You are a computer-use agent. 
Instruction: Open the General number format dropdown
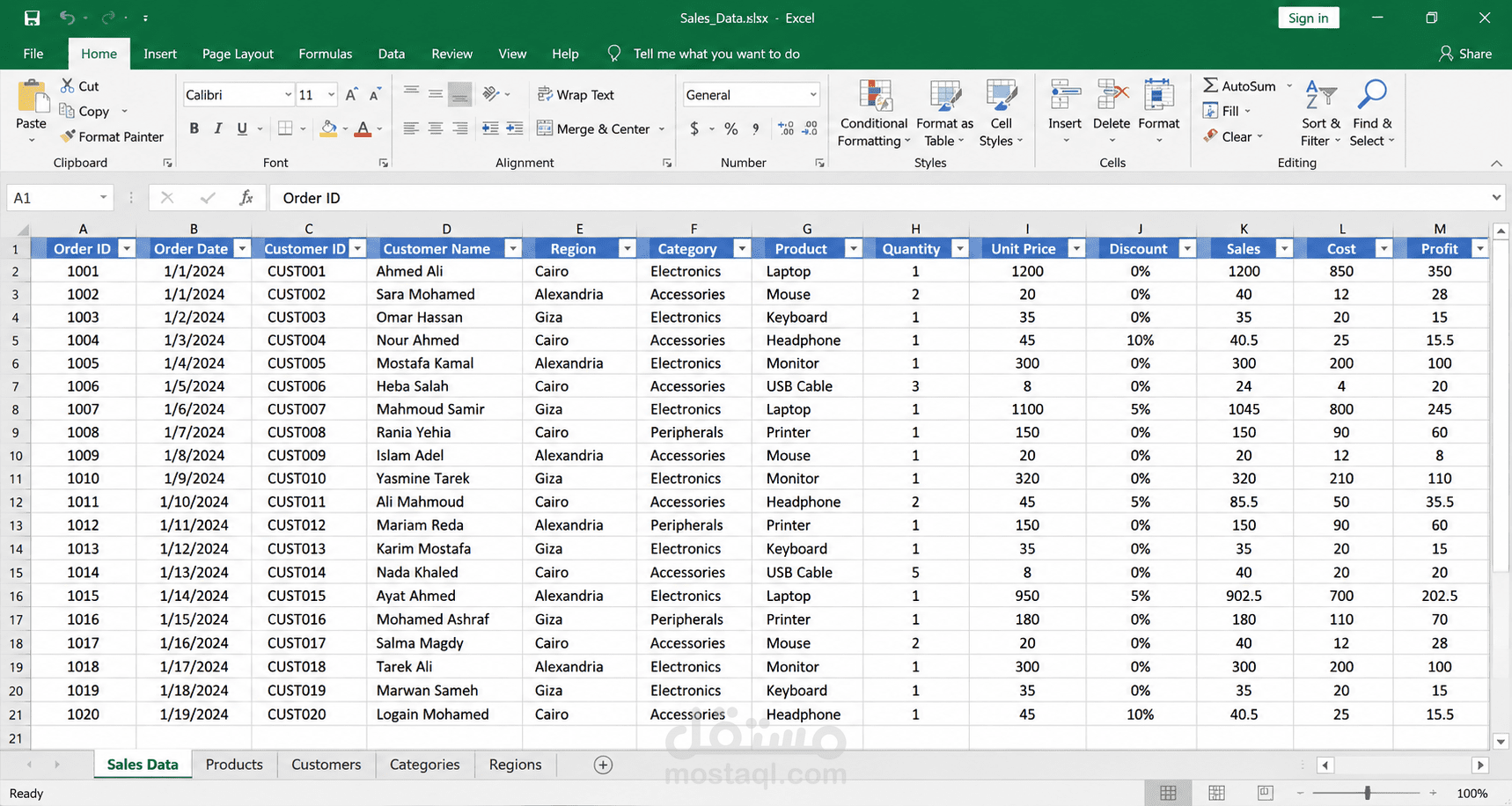[x=812, y=94]
